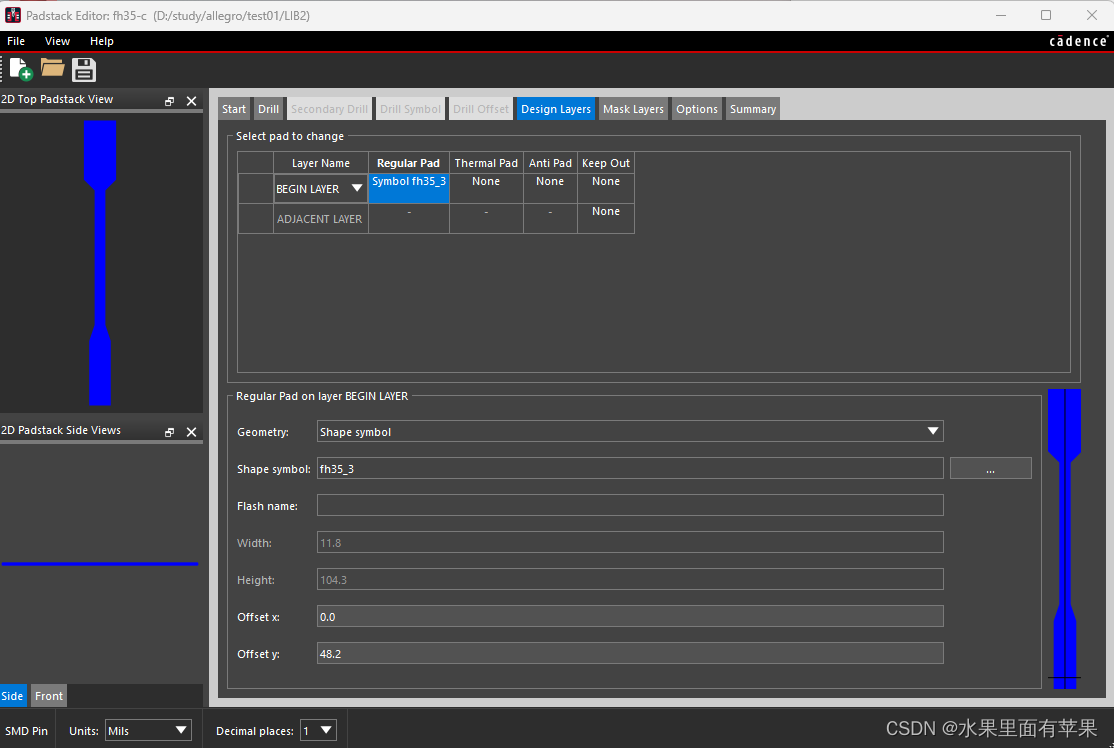
Task: Undock the 2D Top Padstack View panel
Action: click(170, 101)
